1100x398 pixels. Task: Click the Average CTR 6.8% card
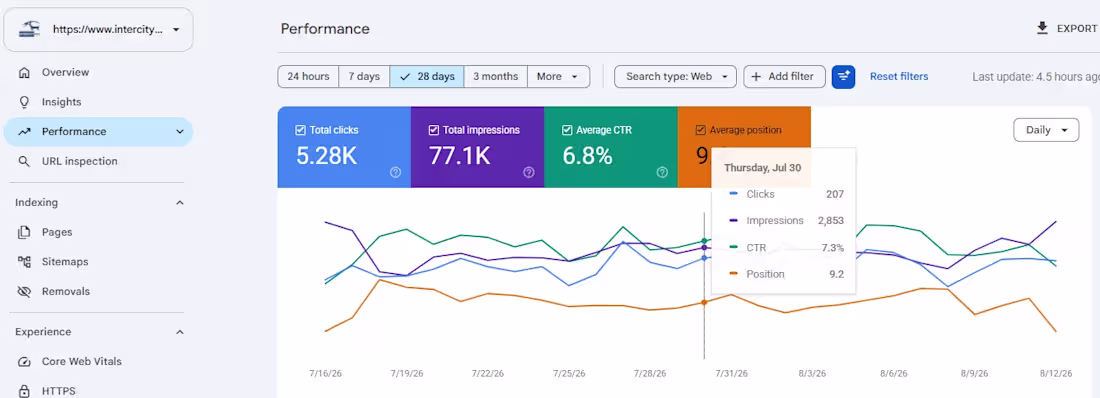(611, 147)
